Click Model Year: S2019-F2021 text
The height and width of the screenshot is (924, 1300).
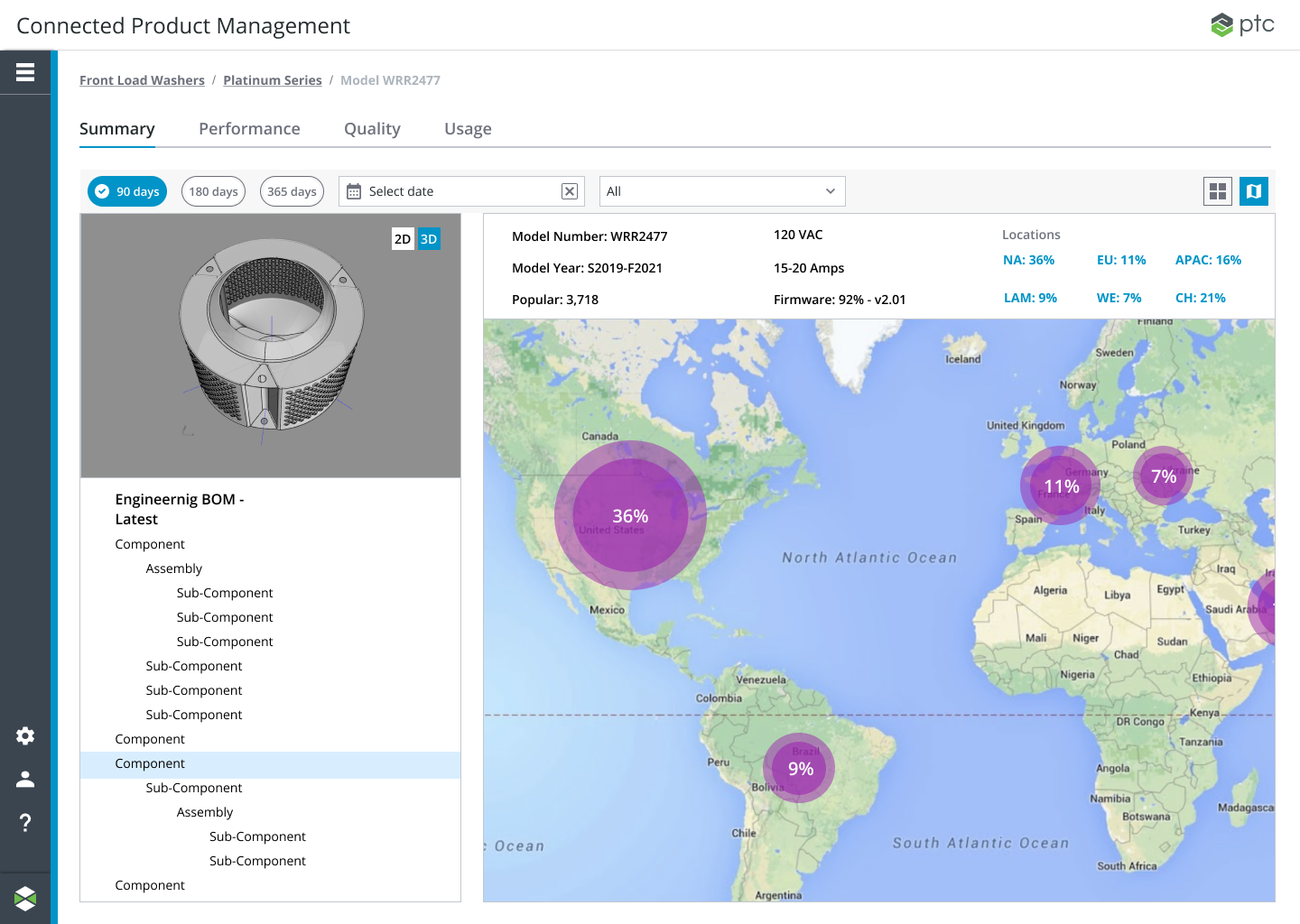point(587,268)
